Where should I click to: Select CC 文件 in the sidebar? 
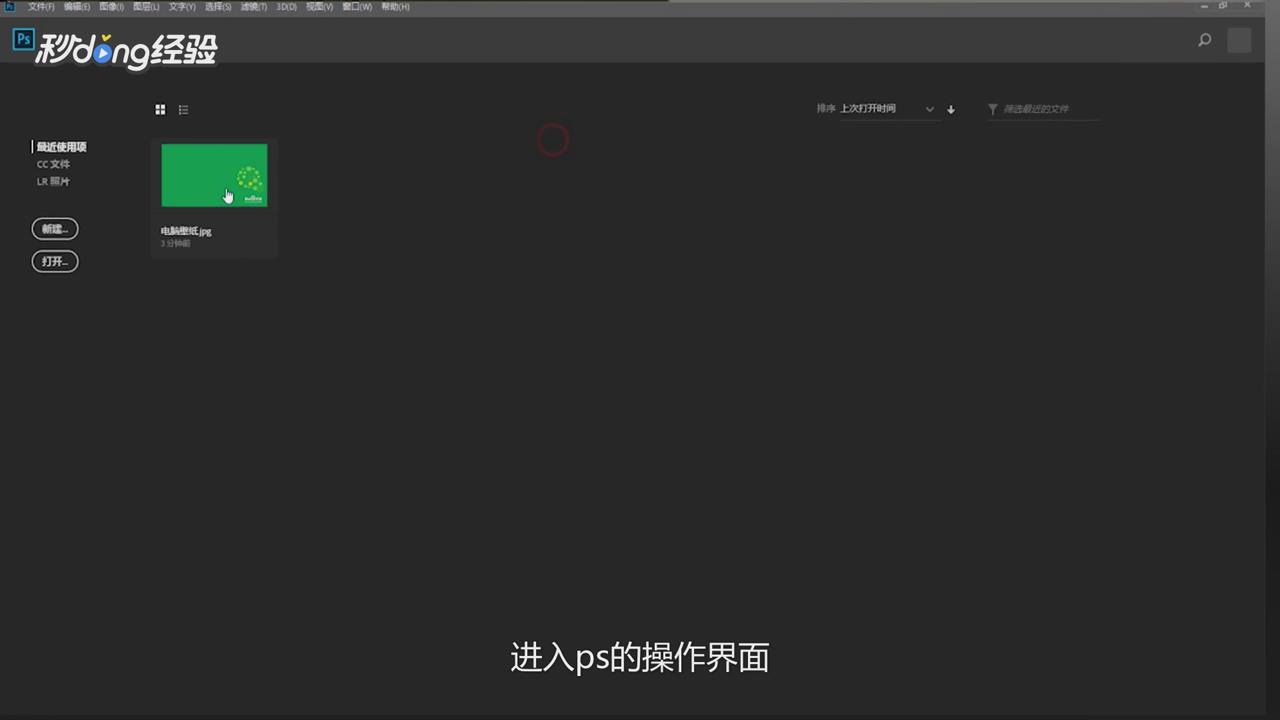pyautogui.click(x=54, y=164)
